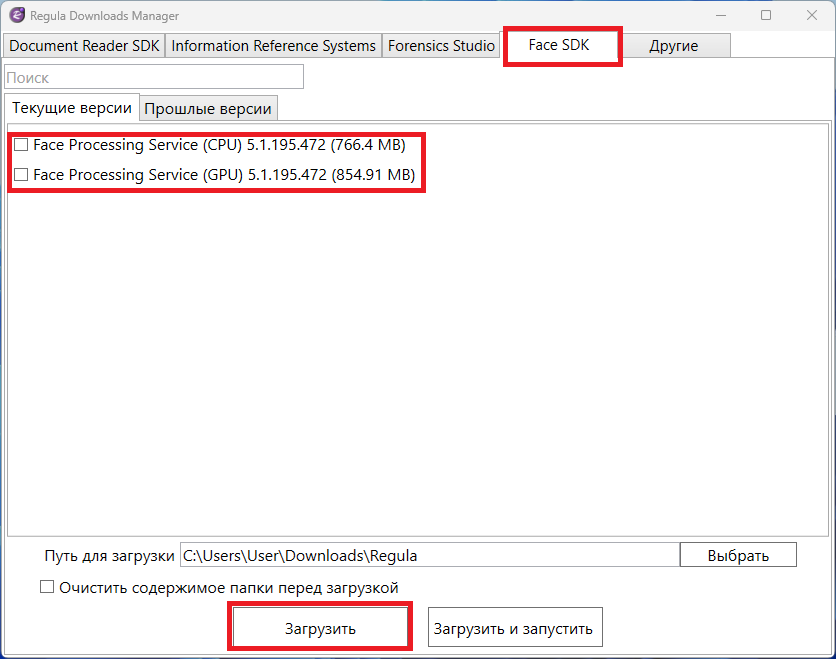Maximize the Regula Downloads Manager window
Viewport: 836px width, 659px height.
tap(766, 15)
